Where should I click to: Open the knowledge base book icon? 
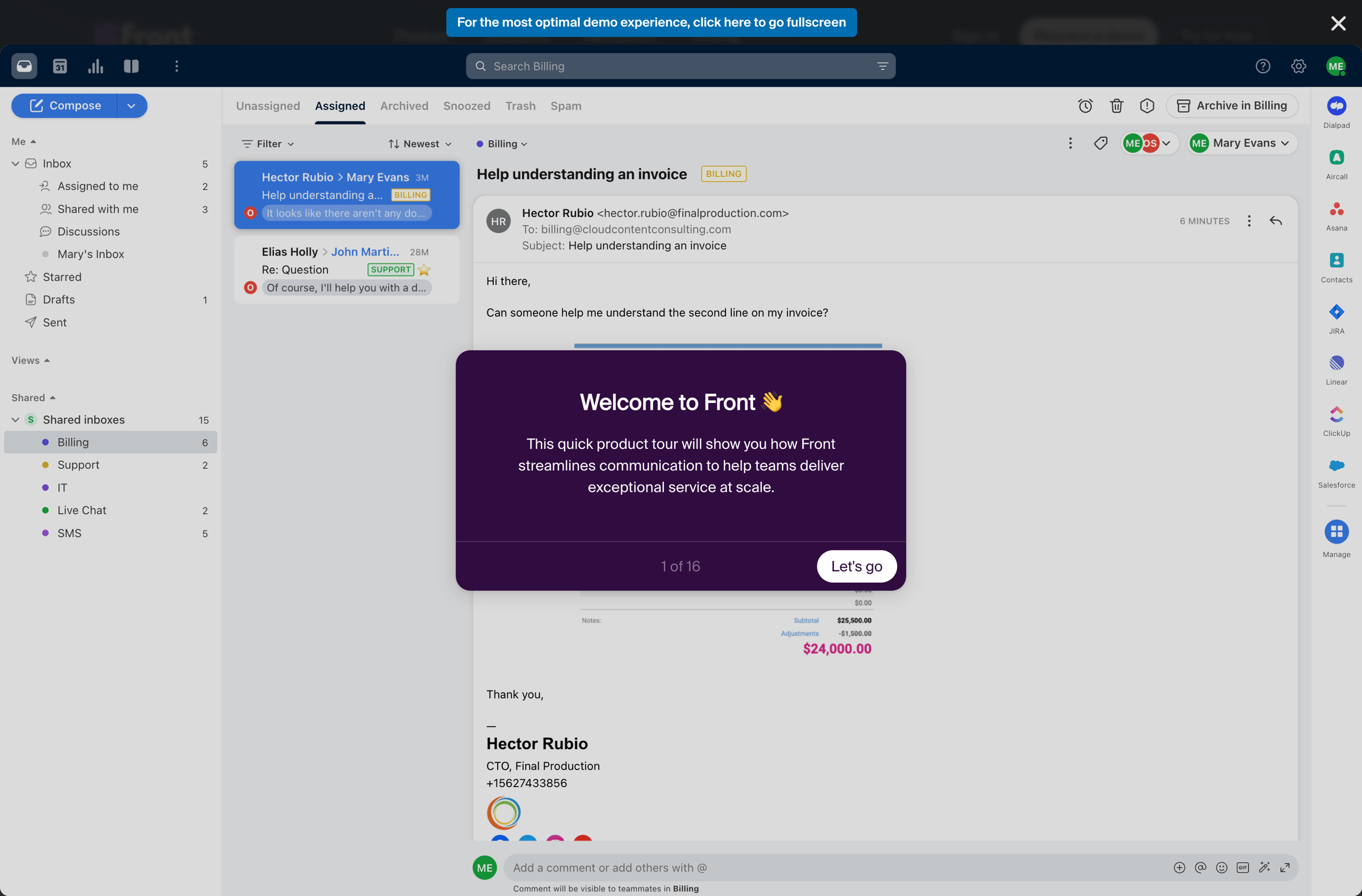point(132,66)
